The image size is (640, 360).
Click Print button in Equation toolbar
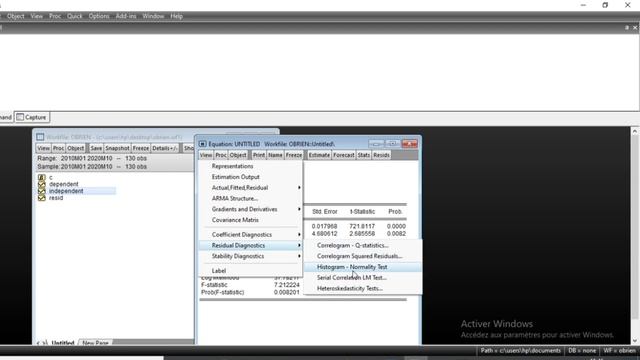pos(259,155)
